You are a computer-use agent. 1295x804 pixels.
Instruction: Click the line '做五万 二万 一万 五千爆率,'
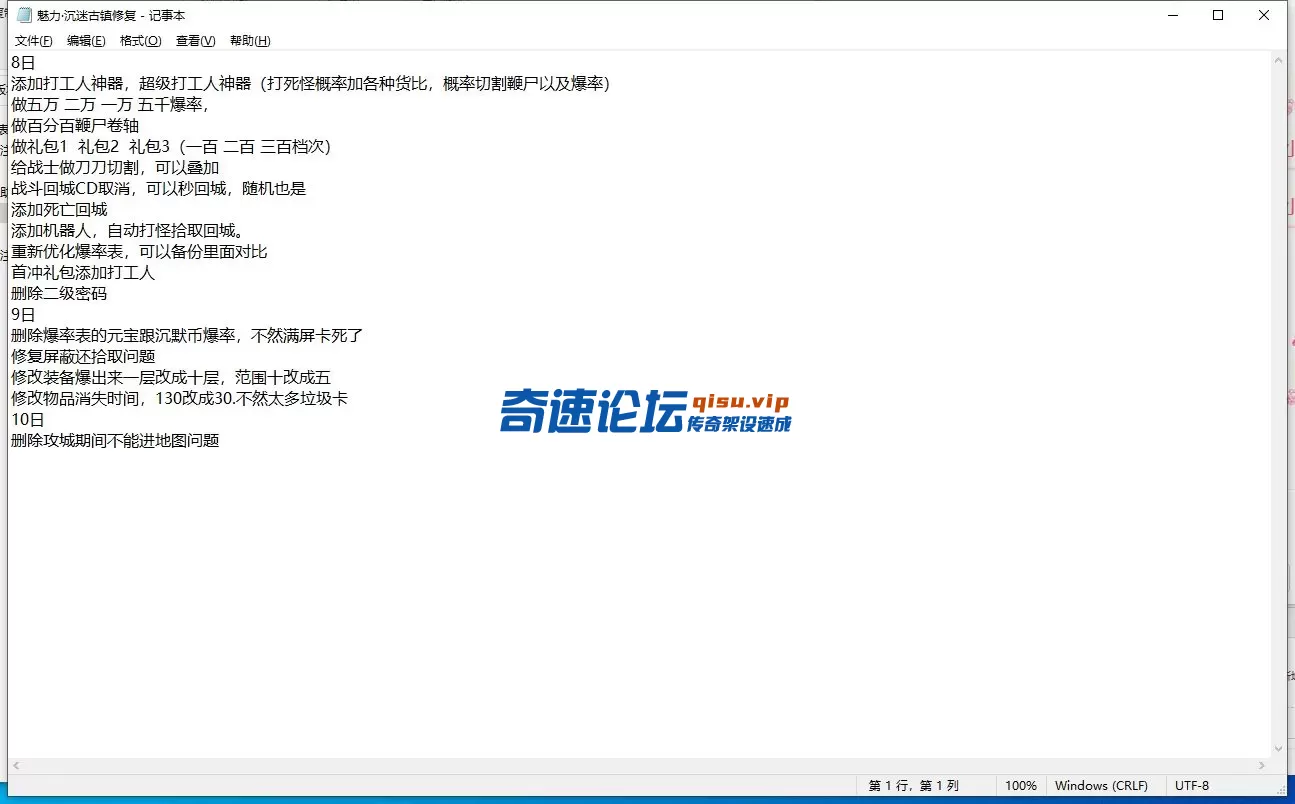(x=110, y=104)
